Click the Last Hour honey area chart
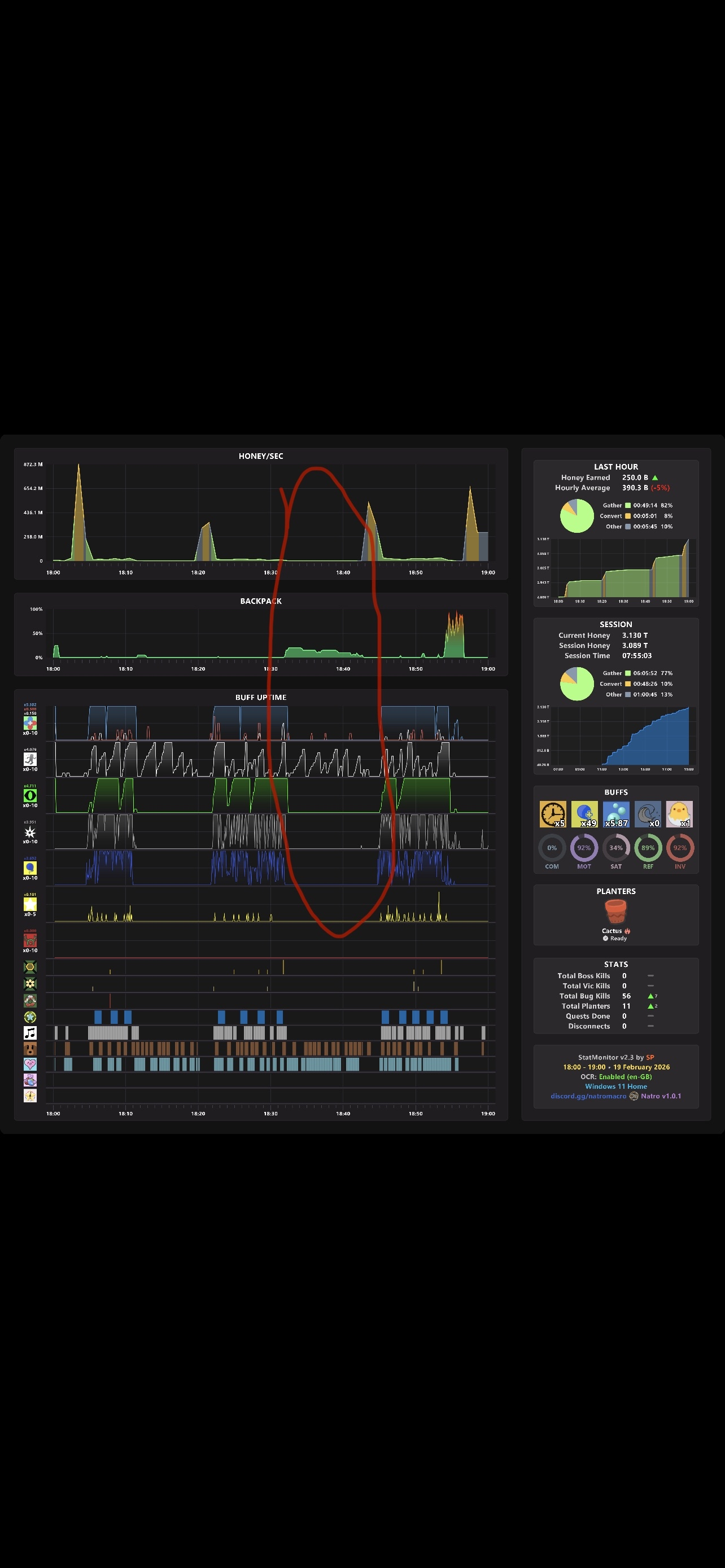The image size is (725, 1568). pyautogui.click(x=623, y=567)
